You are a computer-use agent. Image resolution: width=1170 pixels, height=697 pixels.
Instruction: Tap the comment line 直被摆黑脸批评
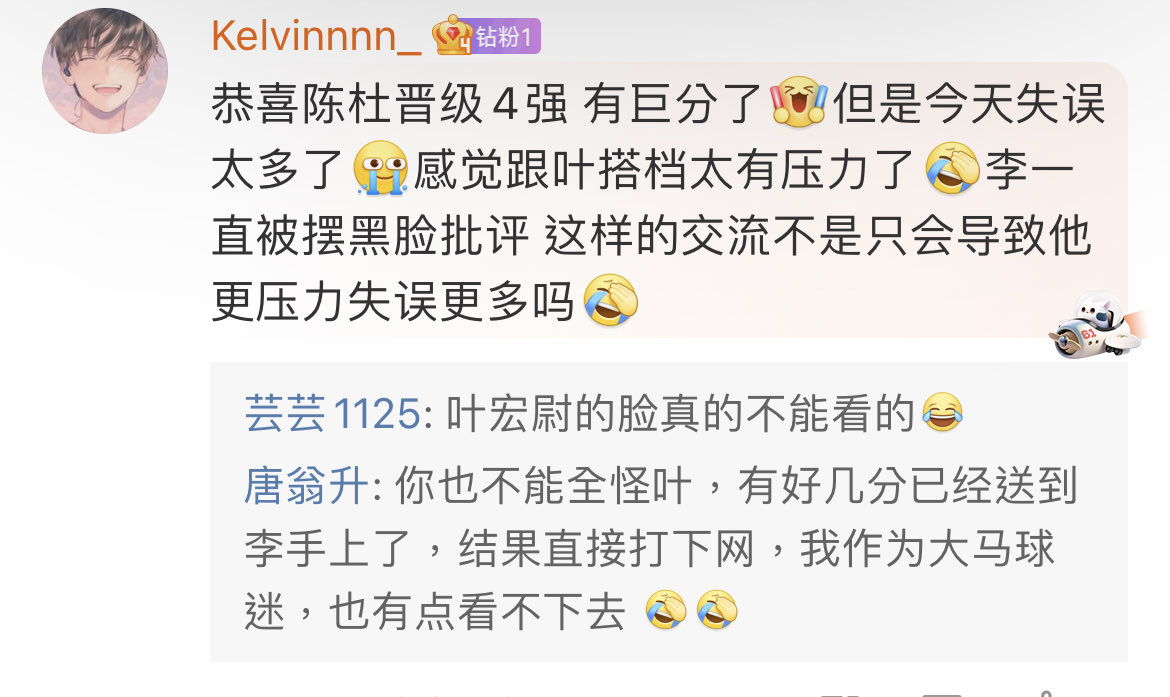point(371,236)
